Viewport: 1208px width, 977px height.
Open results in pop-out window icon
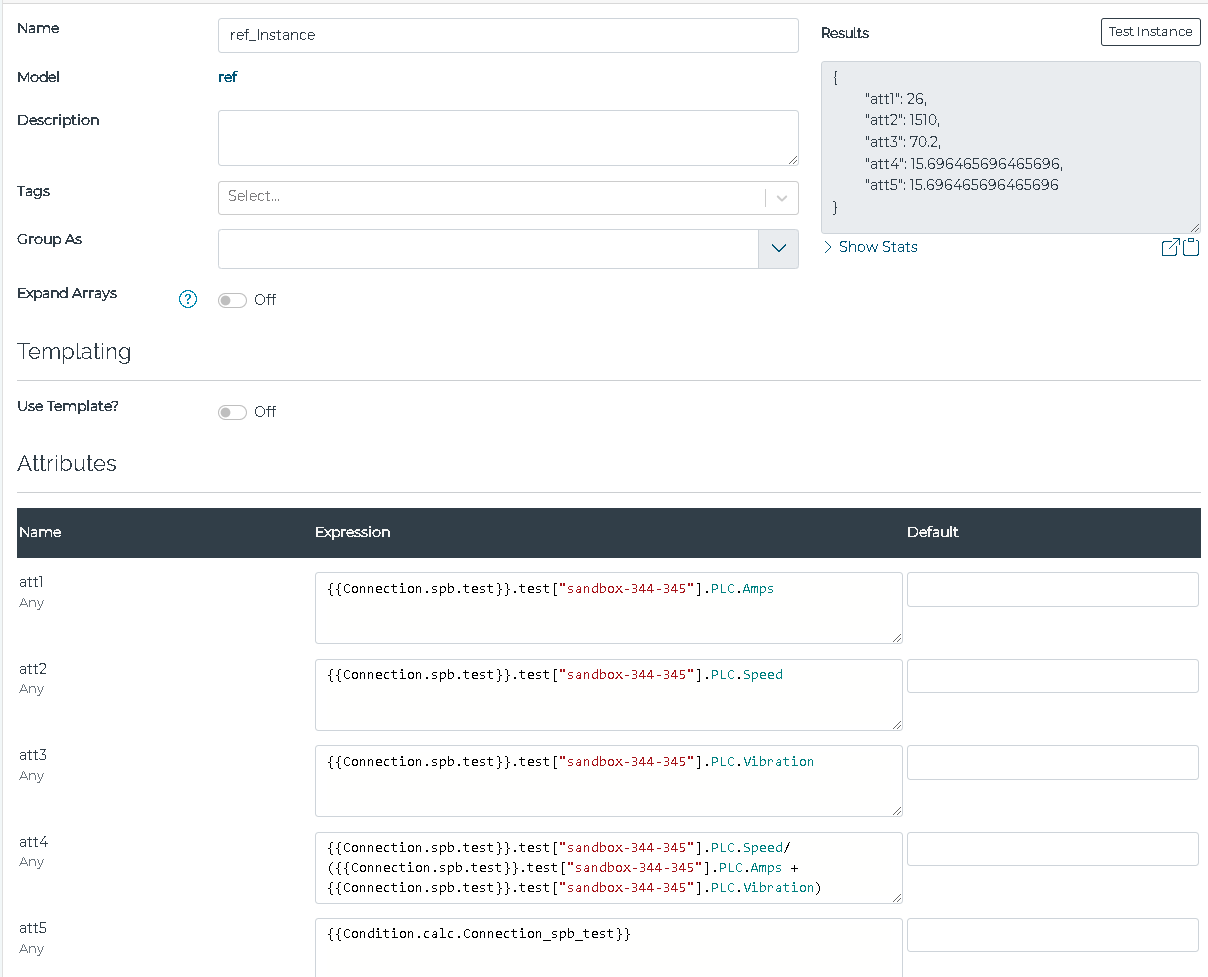pyautogui.click(x=1169, y=248)
